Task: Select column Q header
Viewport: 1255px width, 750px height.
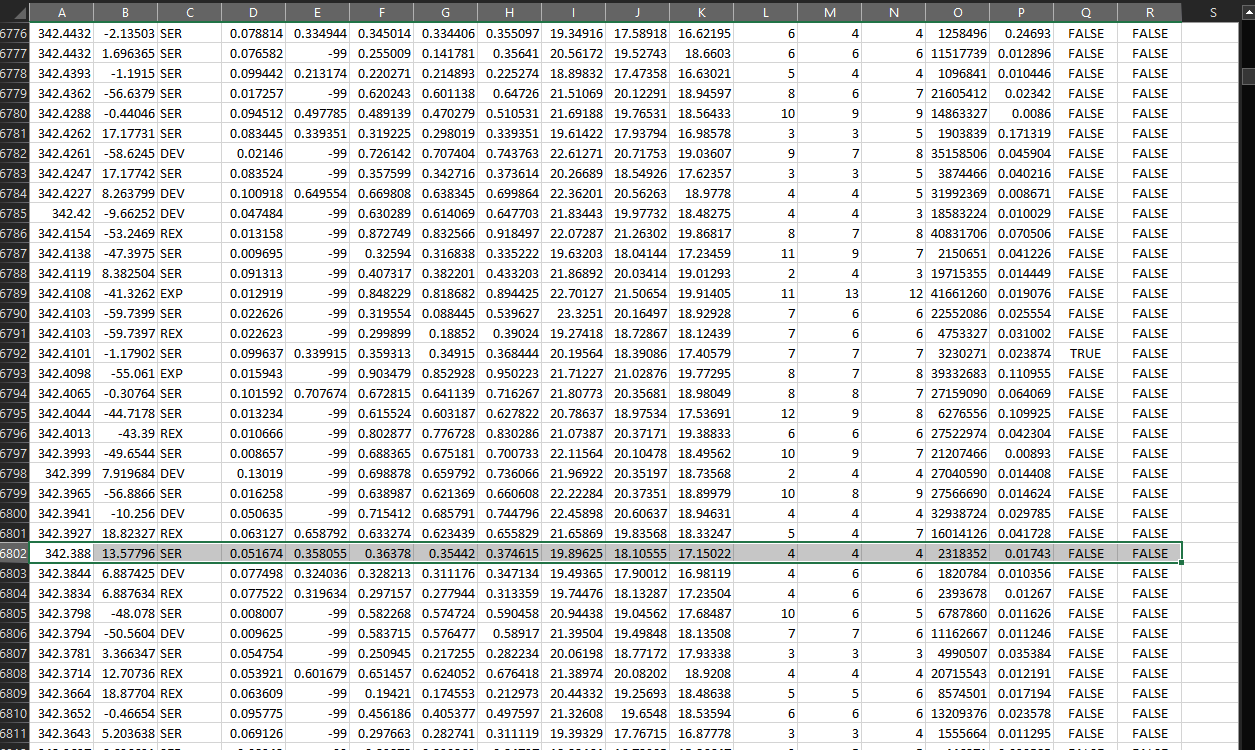Action: click(x=1086, y=12)
